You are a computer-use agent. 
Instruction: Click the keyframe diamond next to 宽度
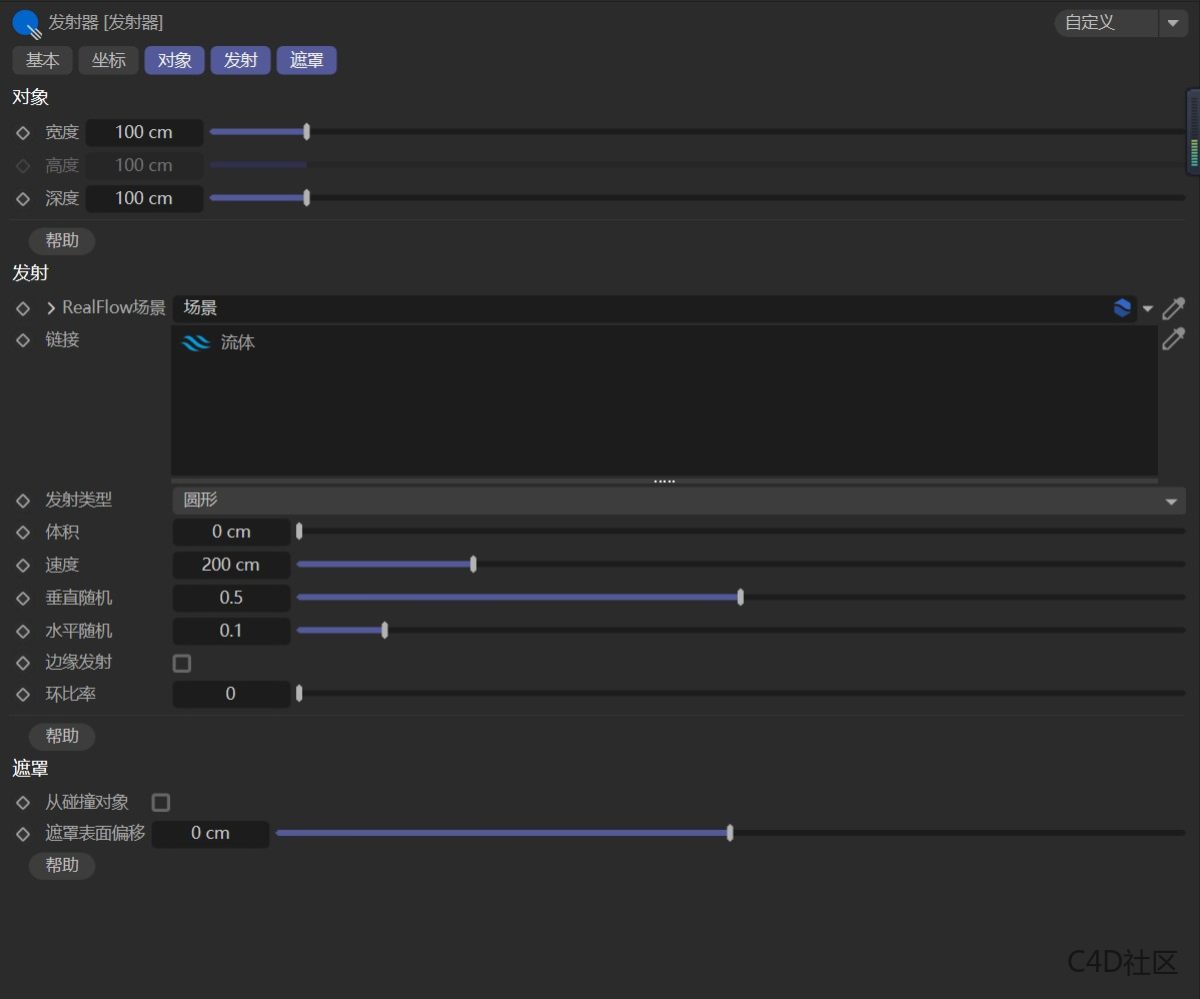pos(22,131)
